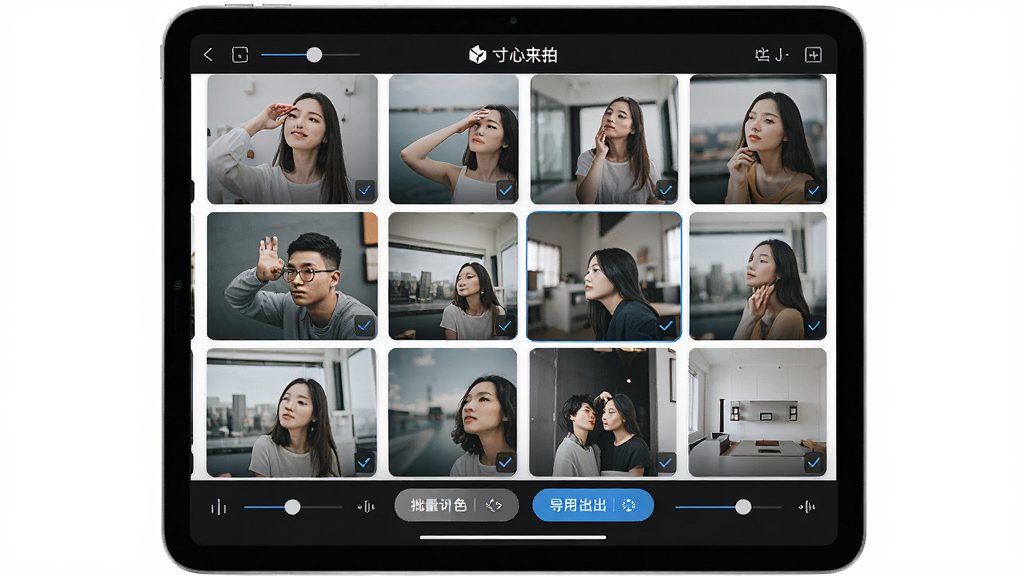Uncheck the empty white room photo
The width and height of the screenshot is (1024, 576).
pos(813,462)
